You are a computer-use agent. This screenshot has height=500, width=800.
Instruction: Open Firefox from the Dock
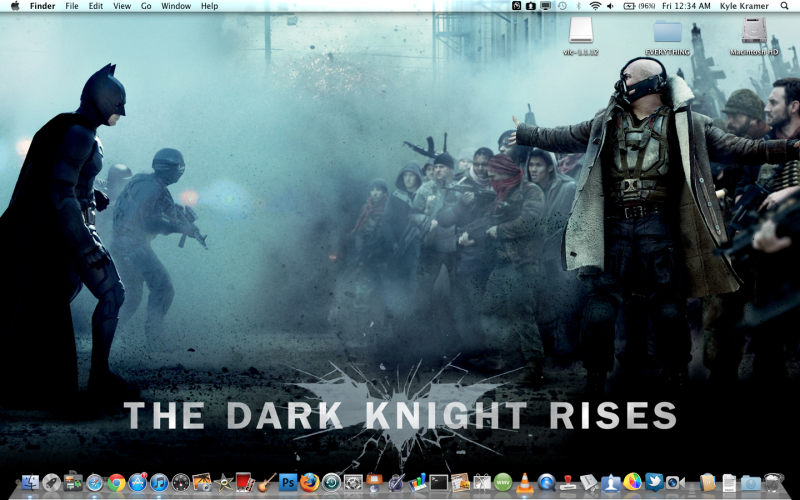[310, 483]
